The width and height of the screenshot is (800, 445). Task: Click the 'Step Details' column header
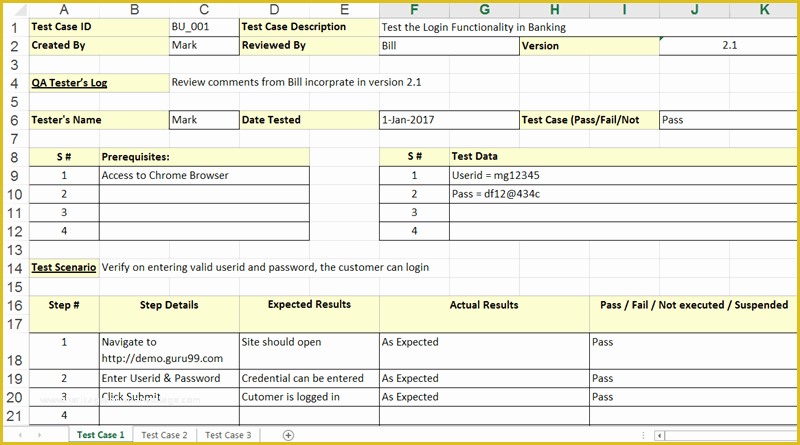(x=169, y=314)
